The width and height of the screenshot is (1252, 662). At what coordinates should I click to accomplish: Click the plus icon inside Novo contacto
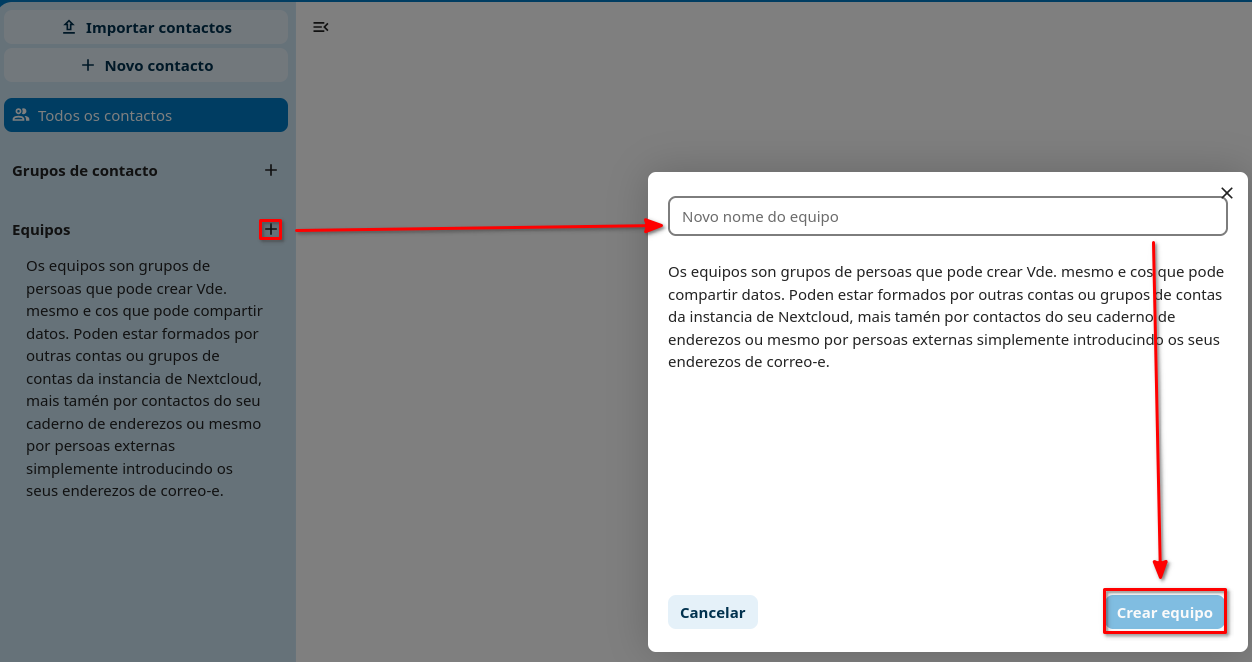point(89,65)
